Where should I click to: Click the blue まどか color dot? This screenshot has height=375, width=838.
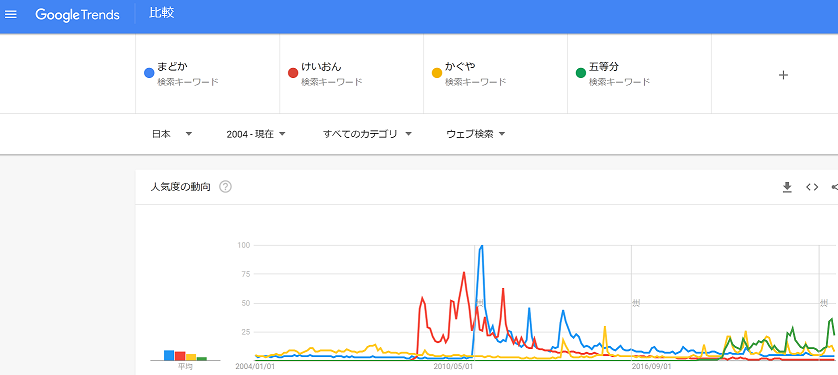click(x=149, y=73)
